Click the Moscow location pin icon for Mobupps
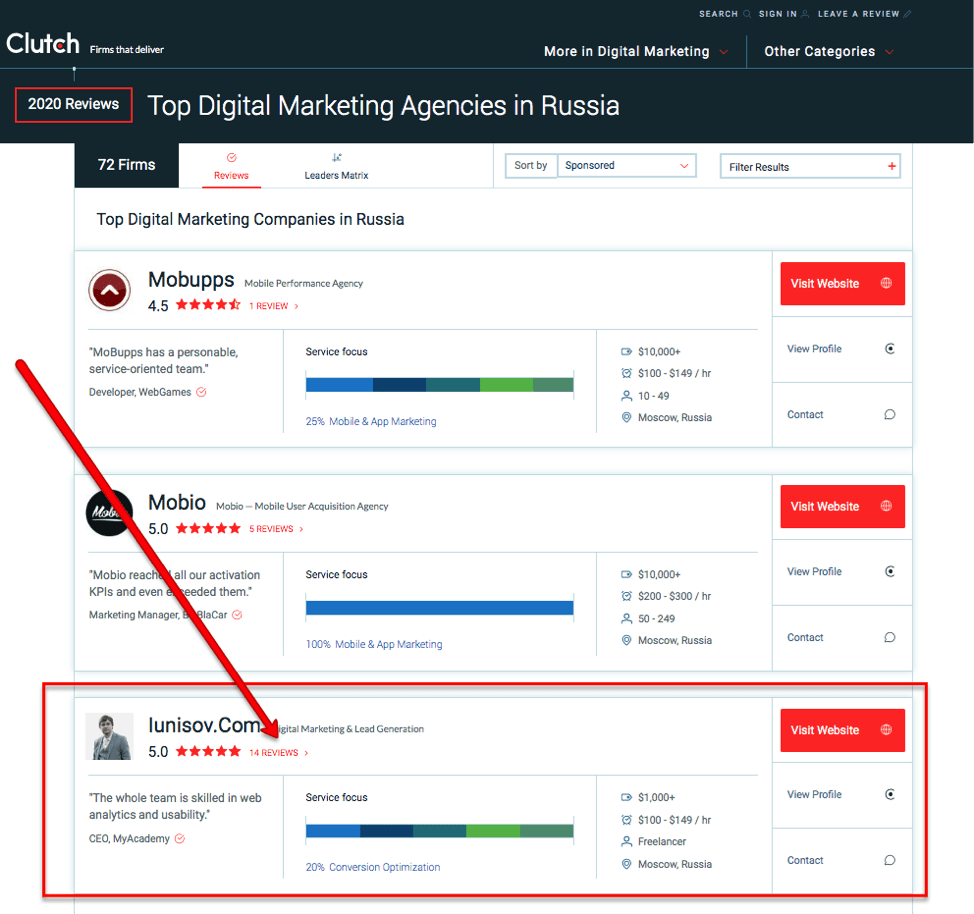 tap(627, 418)
